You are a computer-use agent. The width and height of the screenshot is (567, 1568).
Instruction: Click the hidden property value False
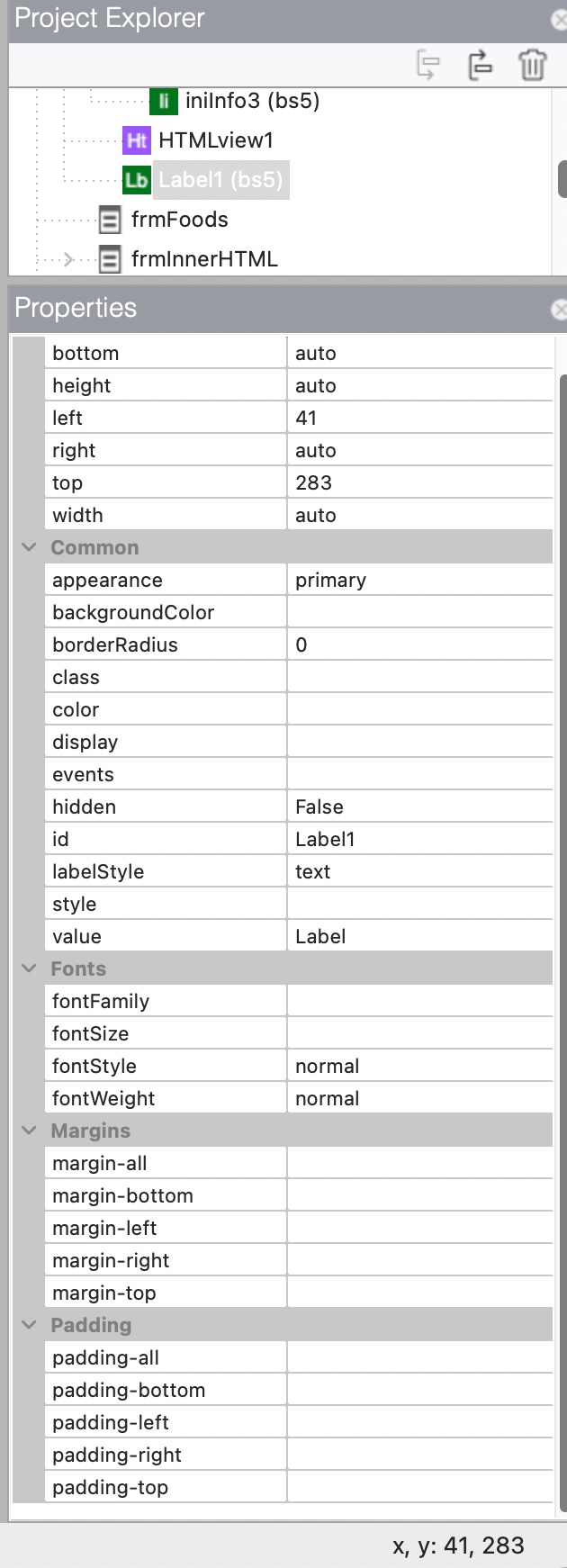click(418, 807)
